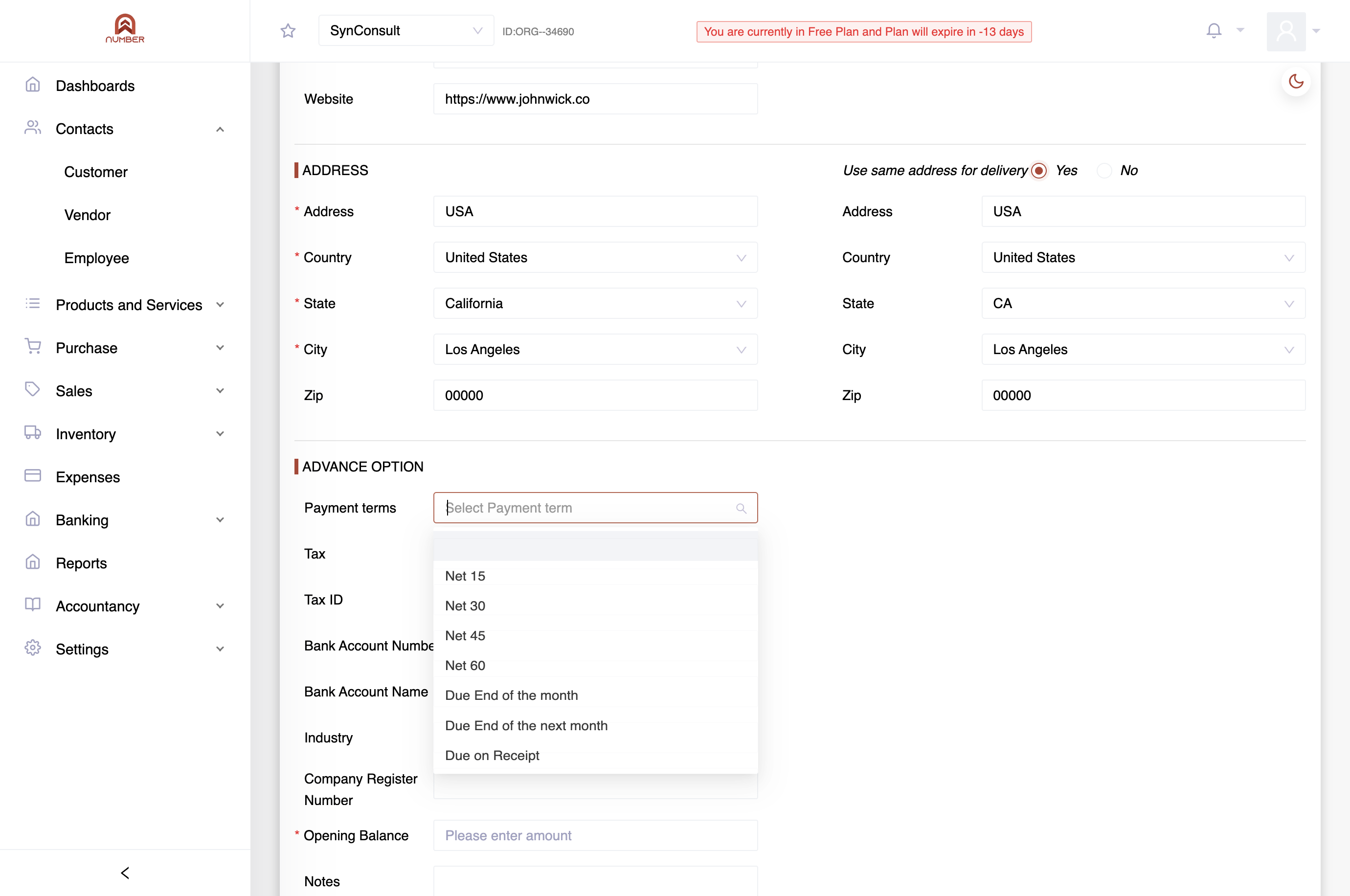Click the Sales tag icon
Viewport: 1350px width, 896px height.
point(33,390)
